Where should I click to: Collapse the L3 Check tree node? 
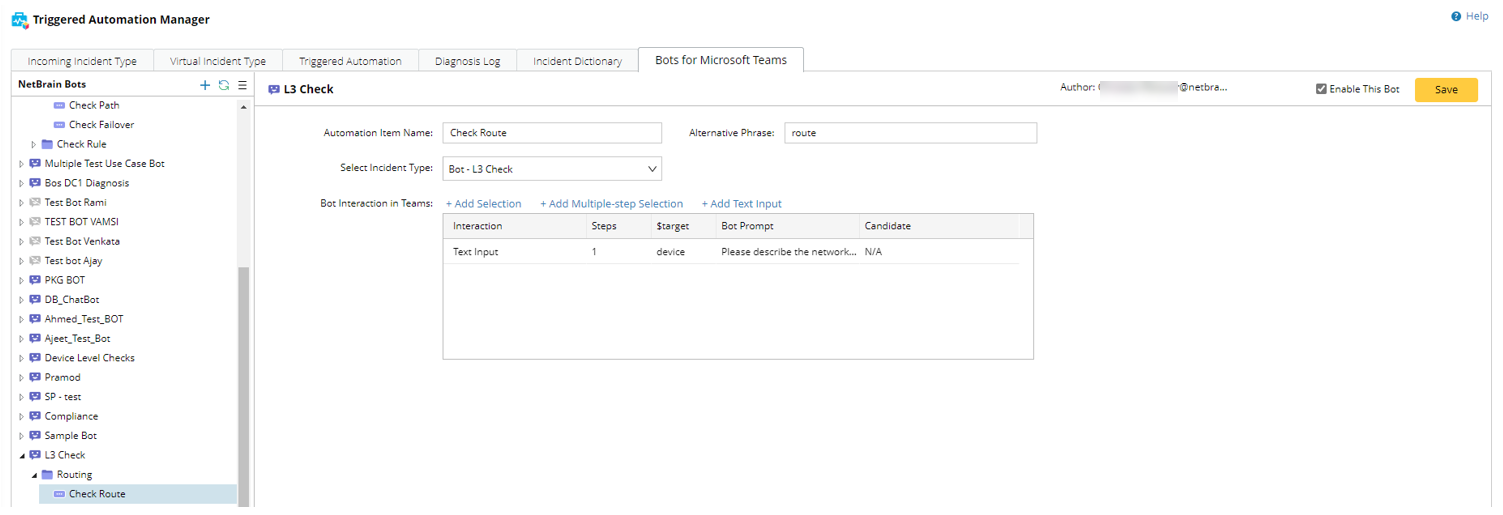tap(22, 455)
